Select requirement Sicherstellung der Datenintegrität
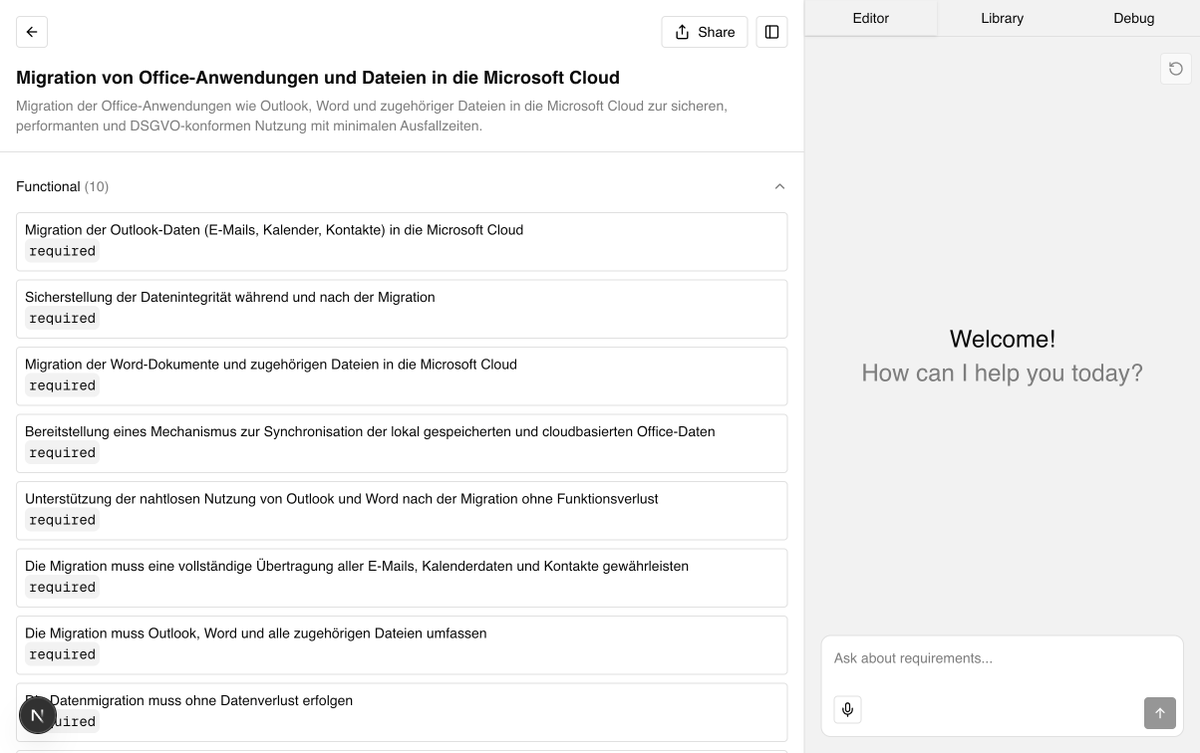The image size is (1200, 753). click(x=402, y=308)
